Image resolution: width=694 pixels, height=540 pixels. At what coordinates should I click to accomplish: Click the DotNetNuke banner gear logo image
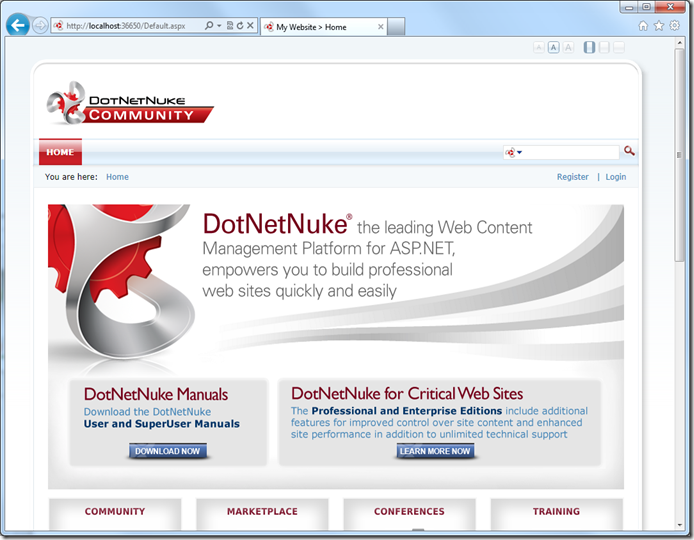(120, 281)
